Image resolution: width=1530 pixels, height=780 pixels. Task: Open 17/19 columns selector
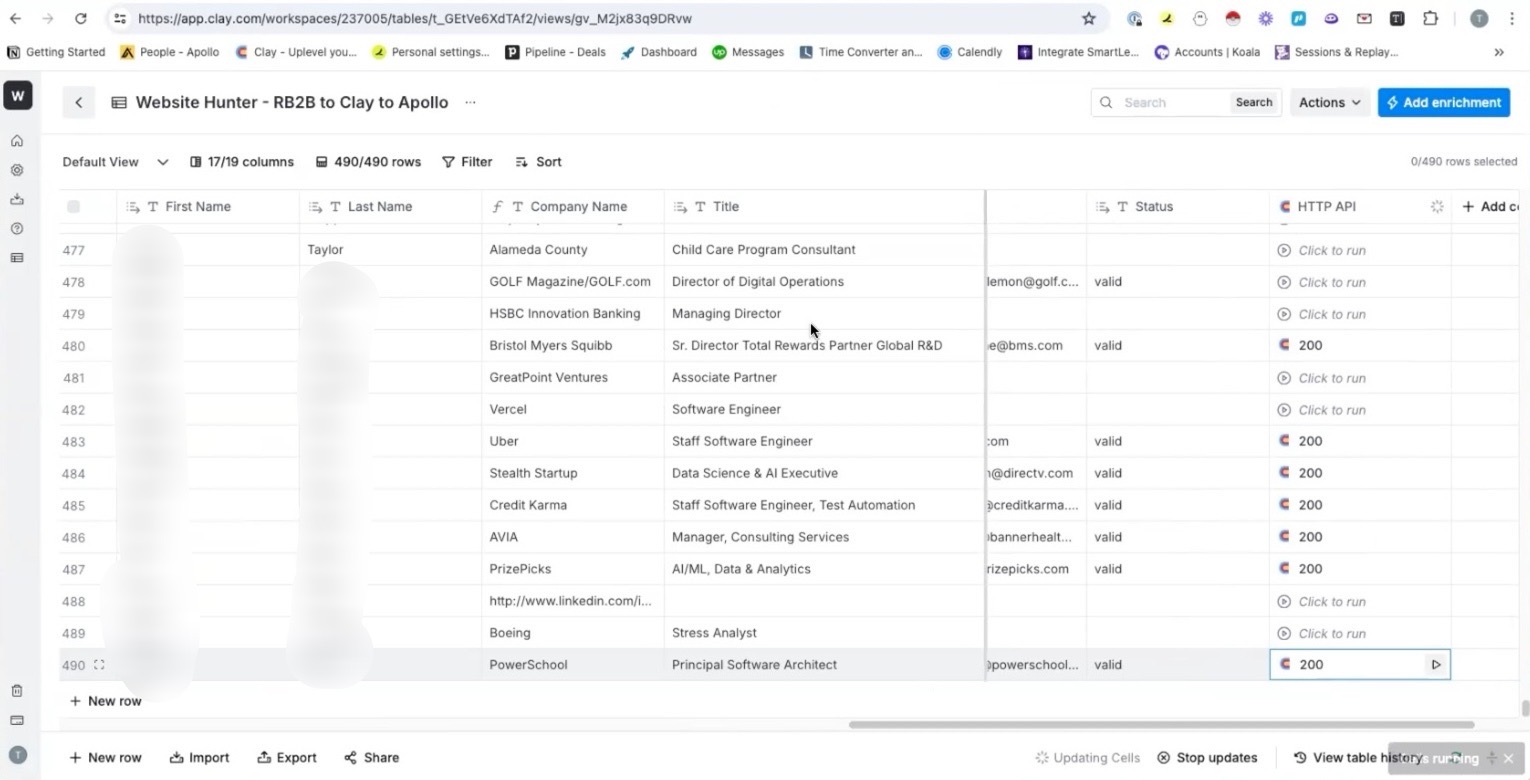click(242, 162)
